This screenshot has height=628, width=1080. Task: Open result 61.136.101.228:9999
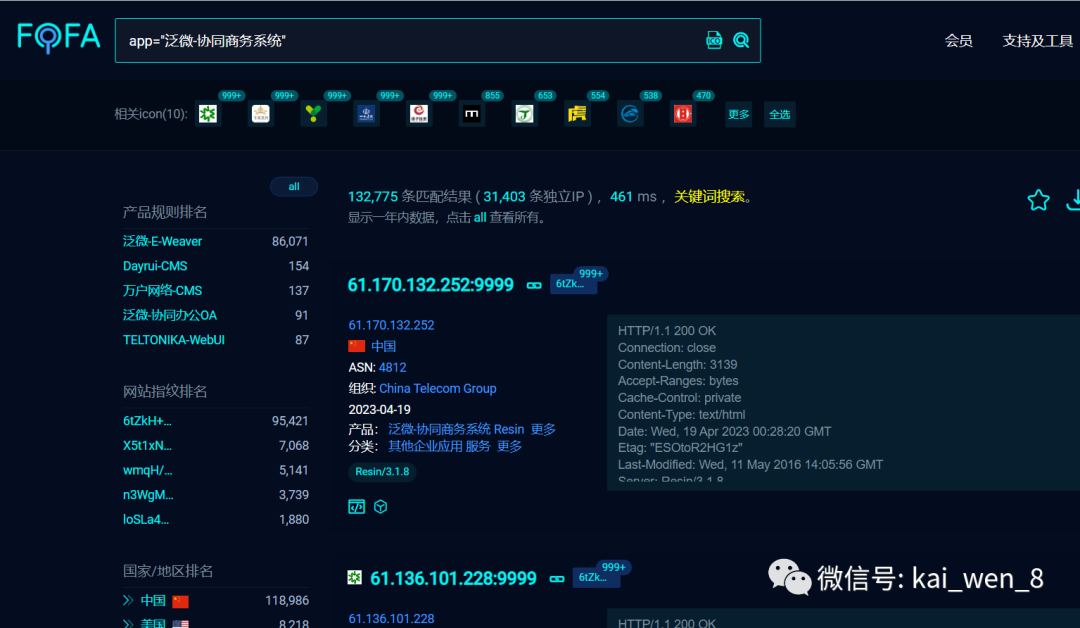point(453,578)
